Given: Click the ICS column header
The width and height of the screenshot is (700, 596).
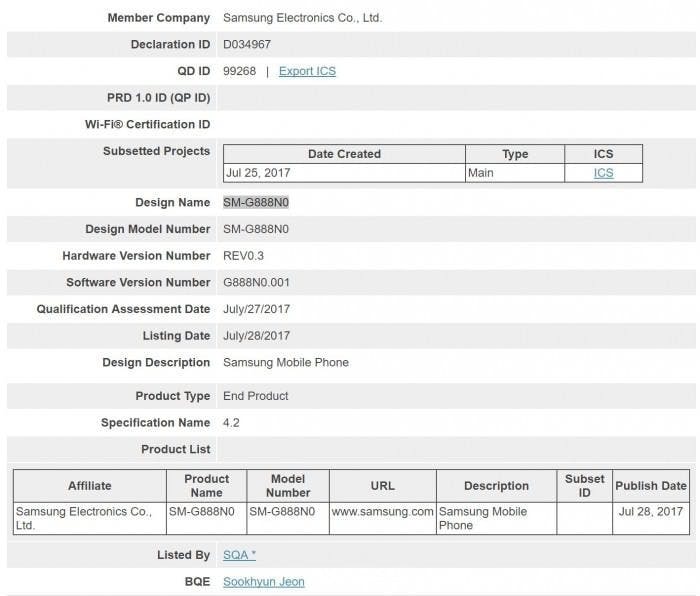Looking at the screenshot, I should click(603, 154).
